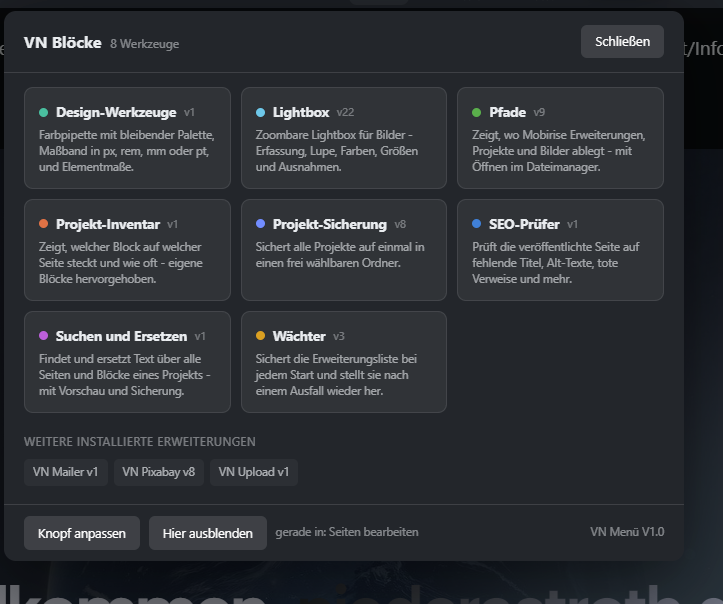Open the Pfade tool card

pos(560,138)
